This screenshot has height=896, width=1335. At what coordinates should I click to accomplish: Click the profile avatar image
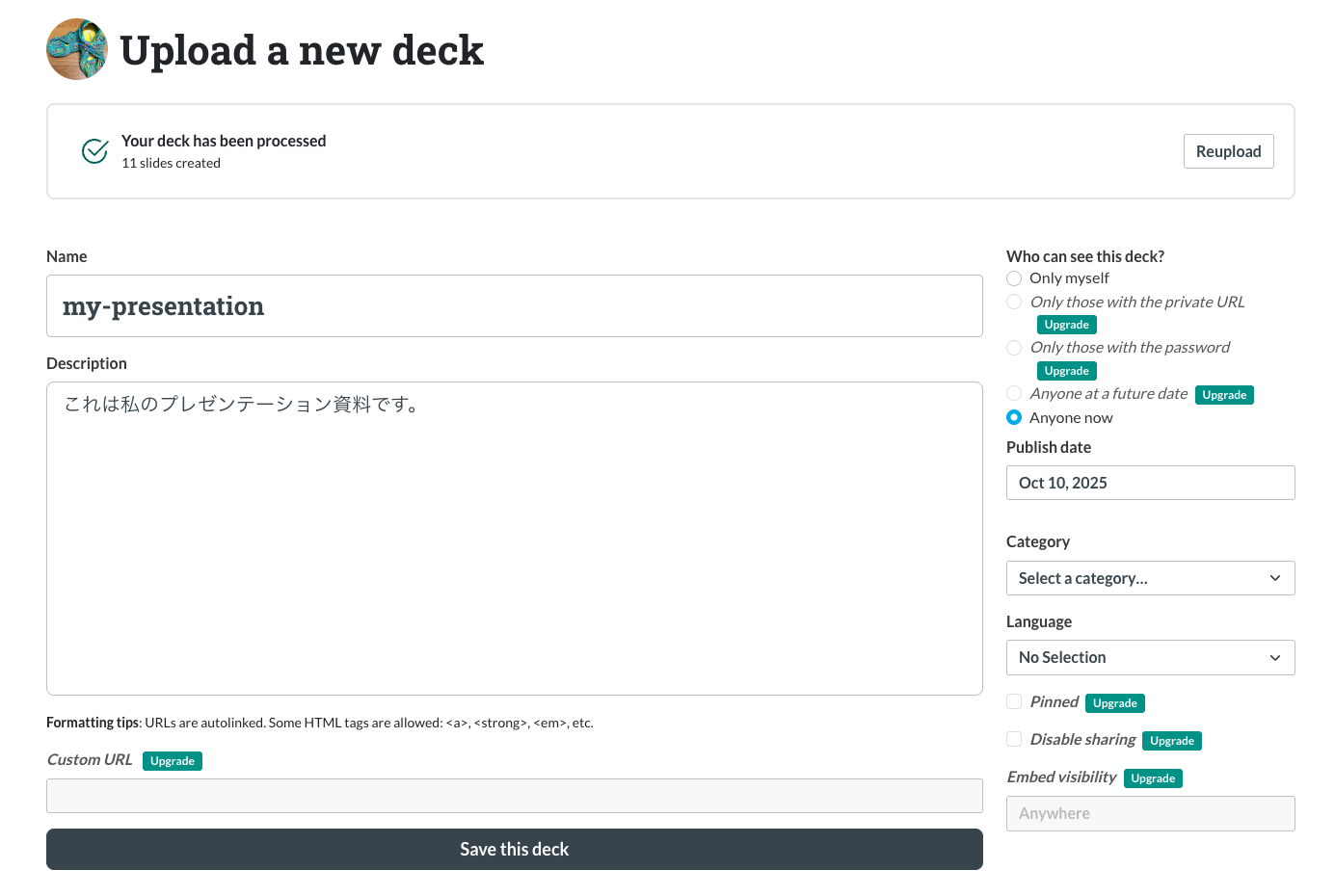77,49
